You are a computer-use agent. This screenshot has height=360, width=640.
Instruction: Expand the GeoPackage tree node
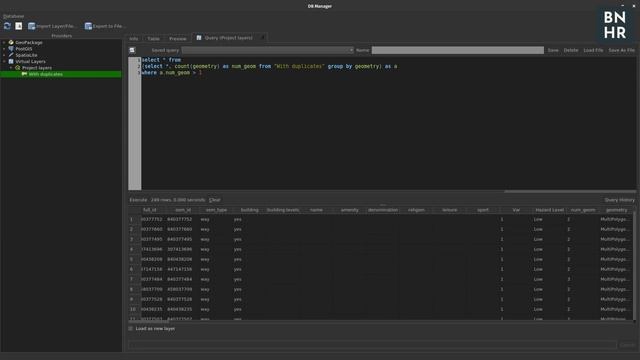tap(4, 42)
